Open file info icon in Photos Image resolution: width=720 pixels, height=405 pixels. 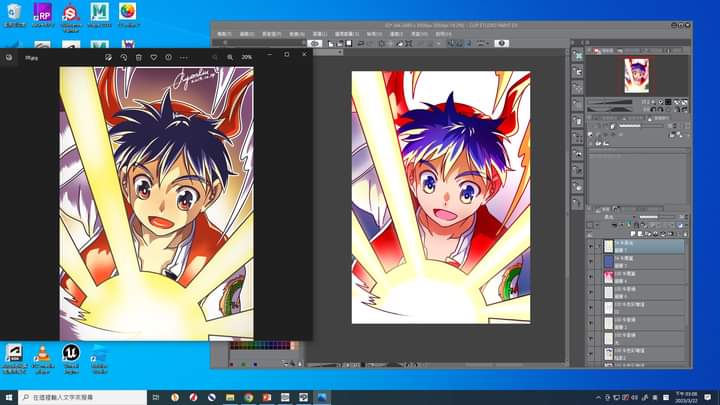point(169,57)
